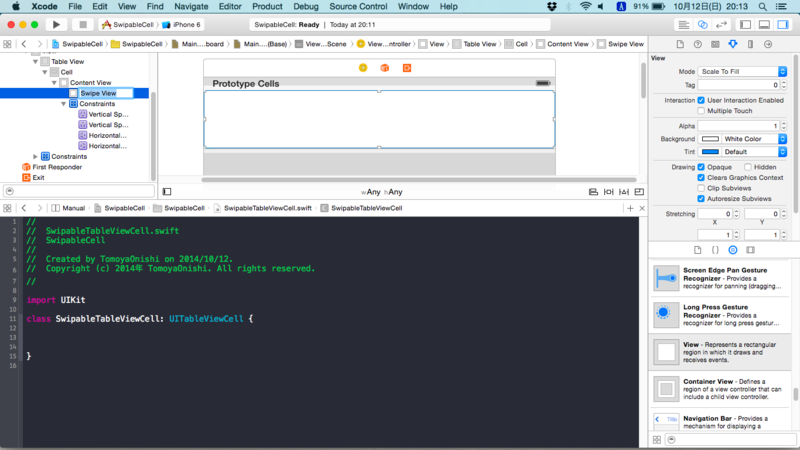Collapse the Content View outline row
Viewport: 800px width, 450px height.
54,83
